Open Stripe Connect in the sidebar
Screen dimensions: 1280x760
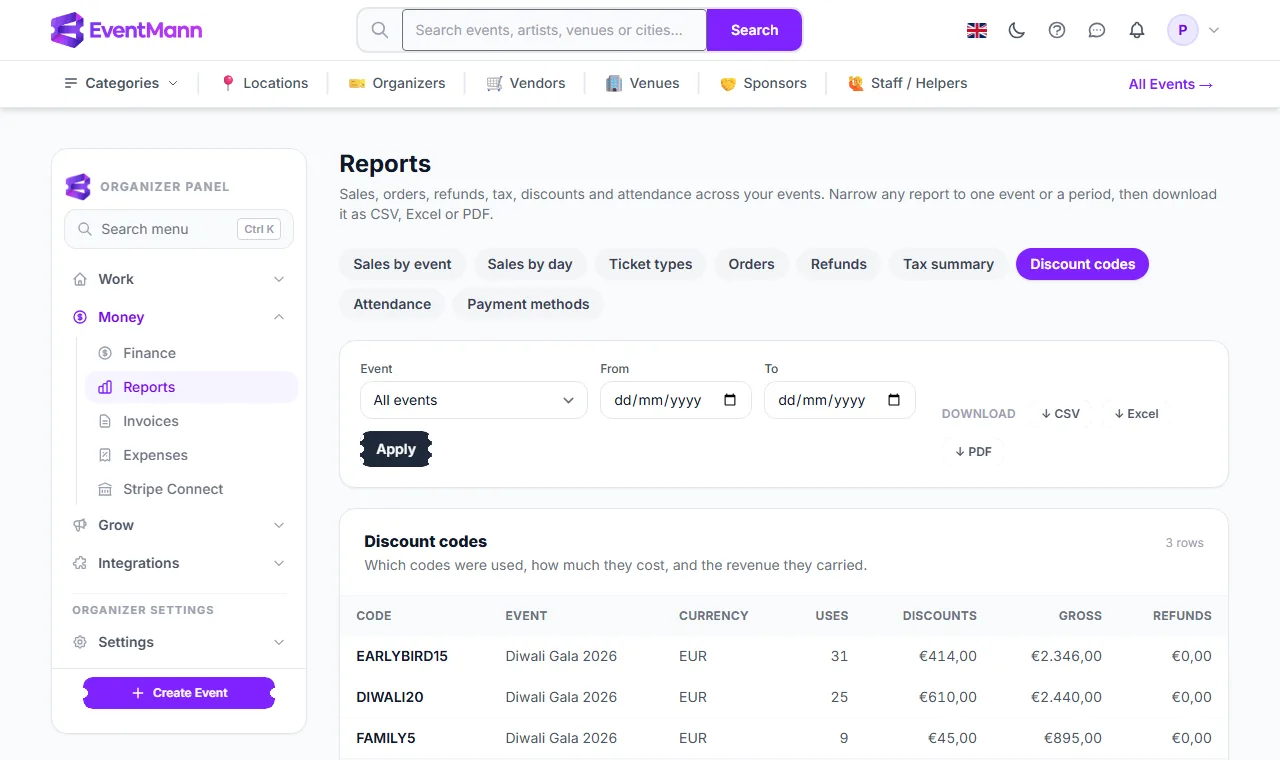pyautogui.click(x=191, y=489)
